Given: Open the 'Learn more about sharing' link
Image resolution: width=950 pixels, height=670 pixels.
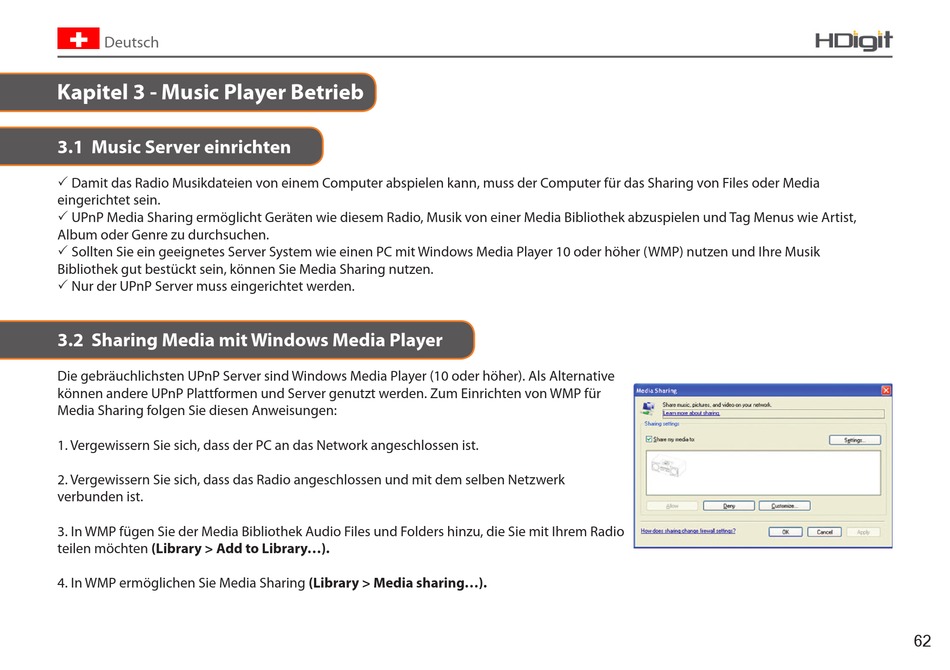Looking at the screenshot, I should [691, 413].
